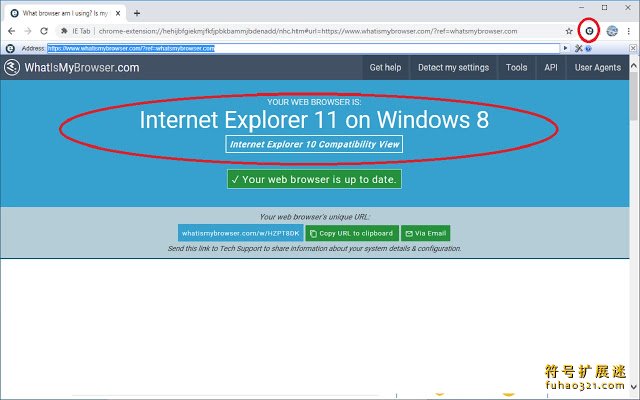This screenshot has height=400, width=640.
Task: Click the extension puzzle icon in the omnibox
Action: coord(64,31)
